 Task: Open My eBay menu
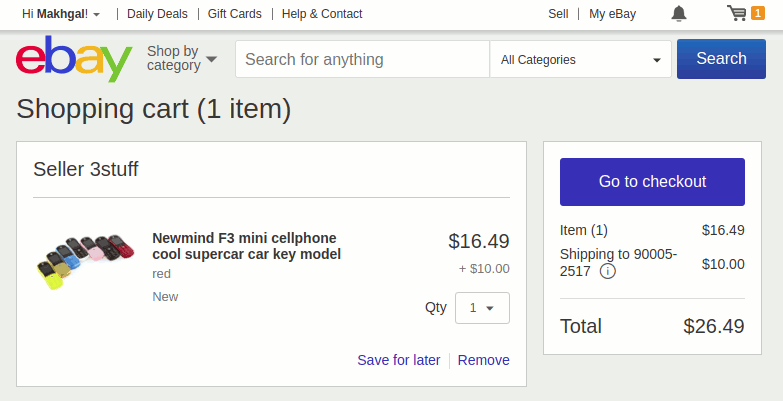point(612,14)
